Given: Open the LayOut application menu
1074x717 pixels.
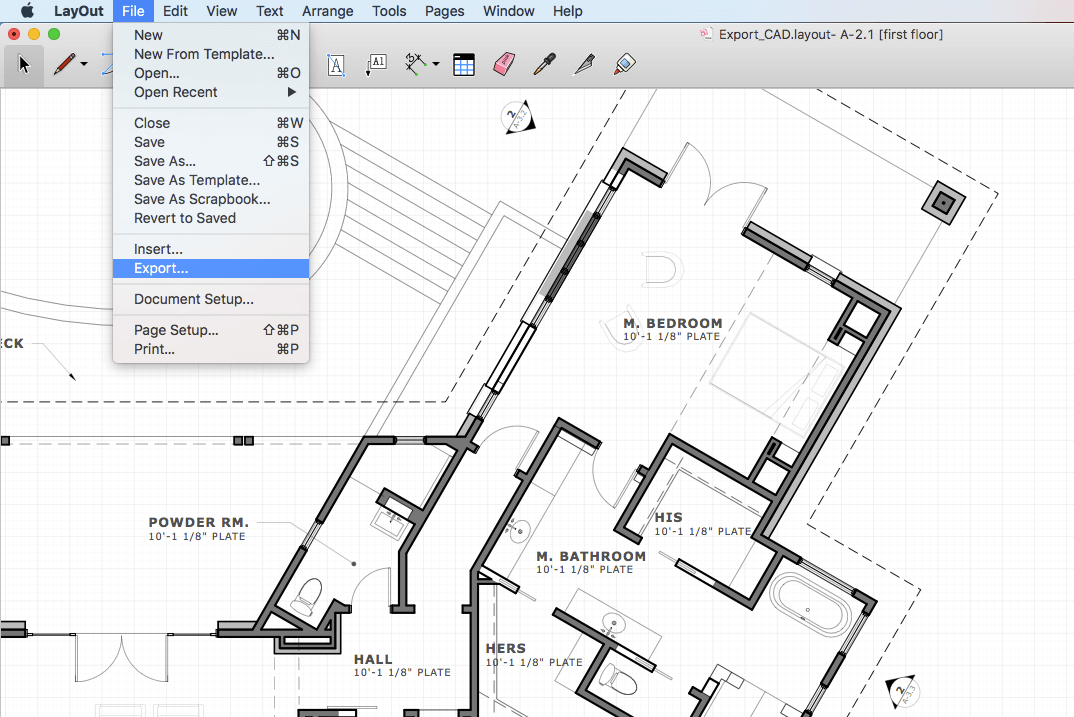Looking at the screenshot, I should tap(79, 11).
